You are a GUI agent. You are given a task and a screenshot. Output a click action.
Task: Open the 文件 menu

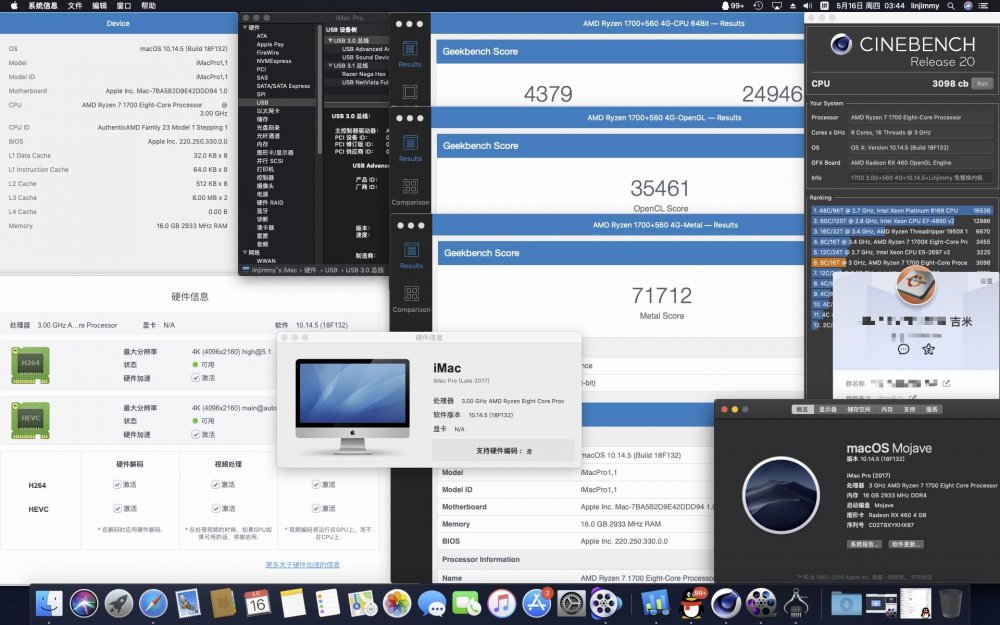coord(75,6)
